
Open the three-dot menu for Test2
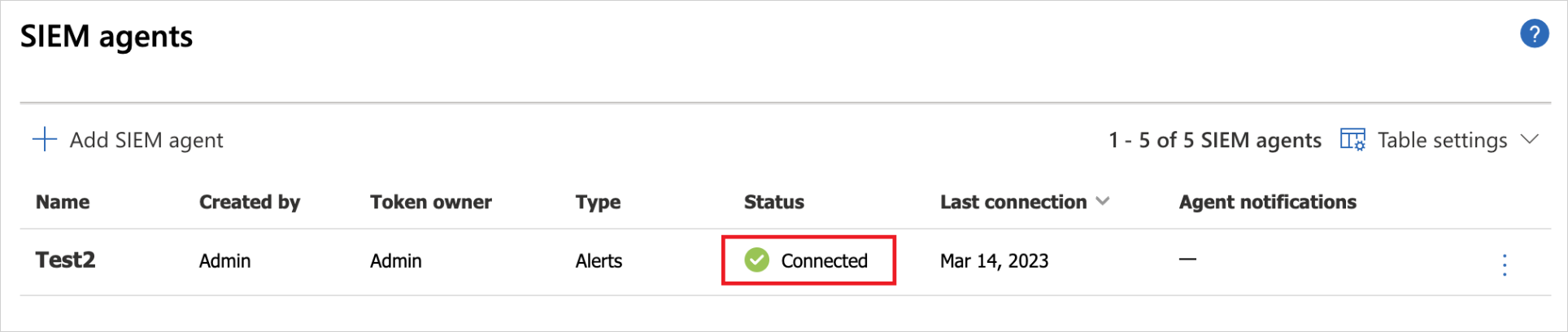point(1504,264)
